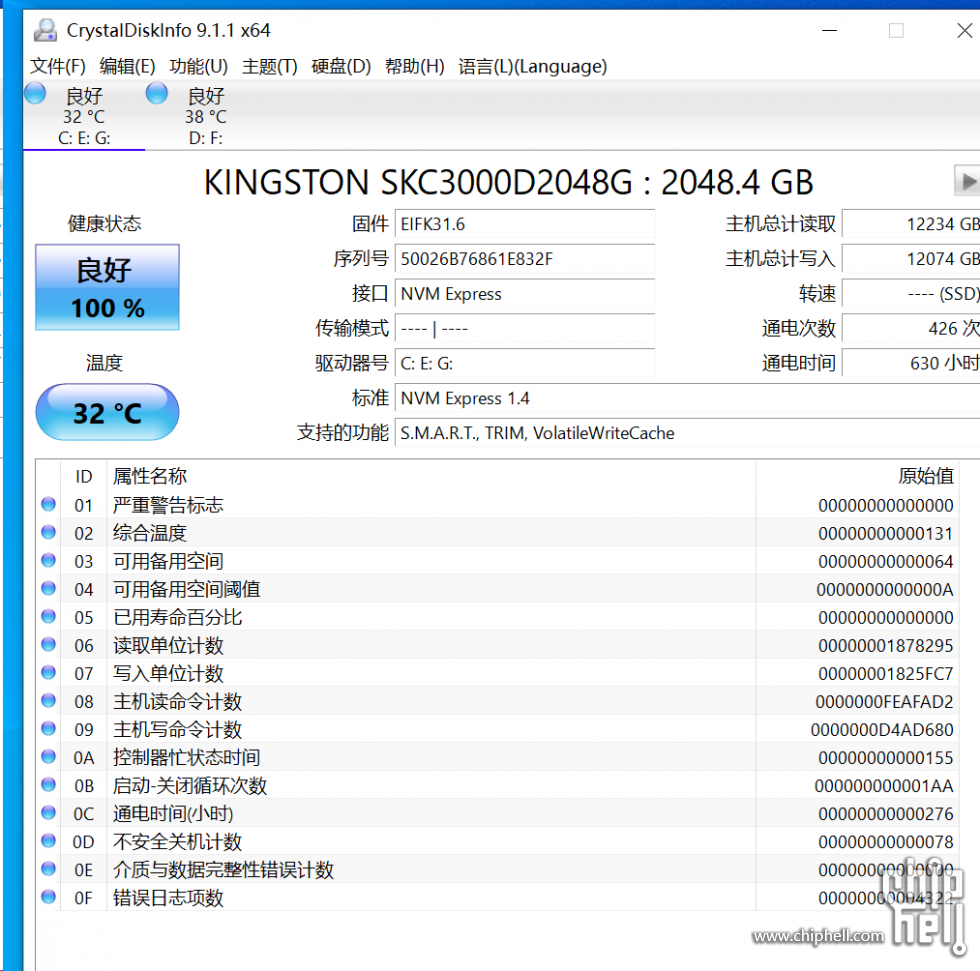Select the 读取单位计数 attribute name
The image size is (980, 971).
tap(168, 645)
